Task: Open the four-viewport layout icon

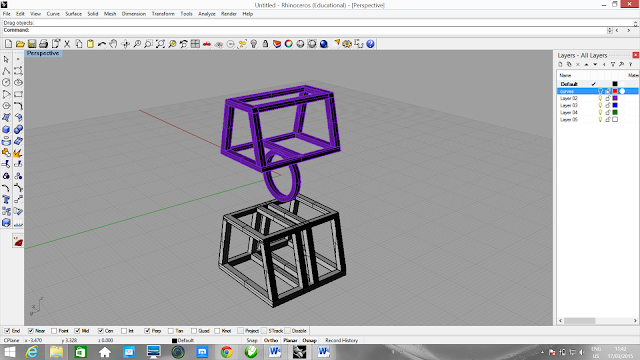Action: point(196,44)
